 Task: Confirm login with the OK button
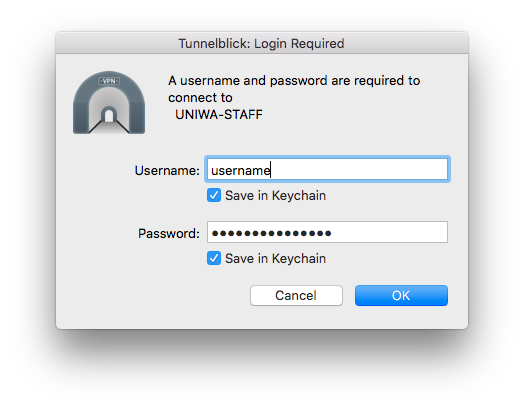click(x=401, y=295)
